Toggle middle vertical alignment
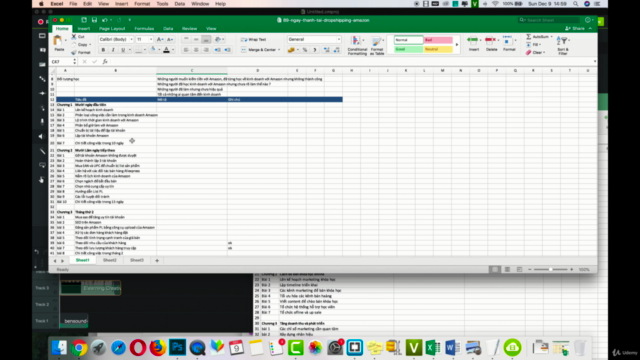Viewport: 640px width, 360px height. [x=196, y=40]
